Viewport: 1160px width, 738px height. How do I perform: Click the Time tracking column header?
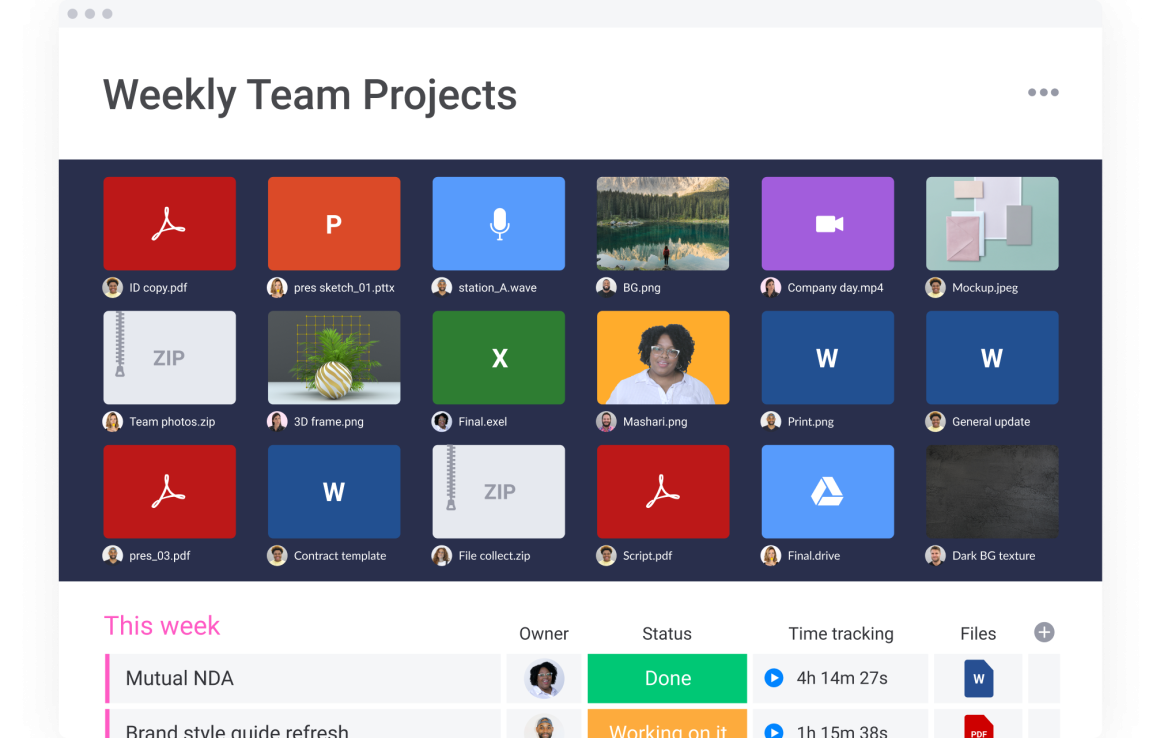pos(840,634)
